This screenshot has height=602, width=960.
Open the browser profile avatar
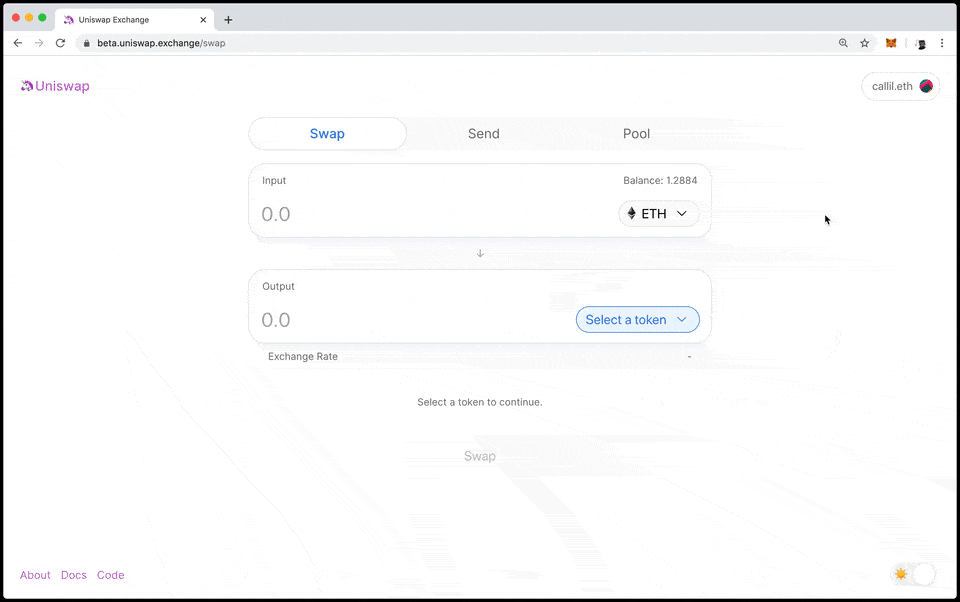pos(920,43)
